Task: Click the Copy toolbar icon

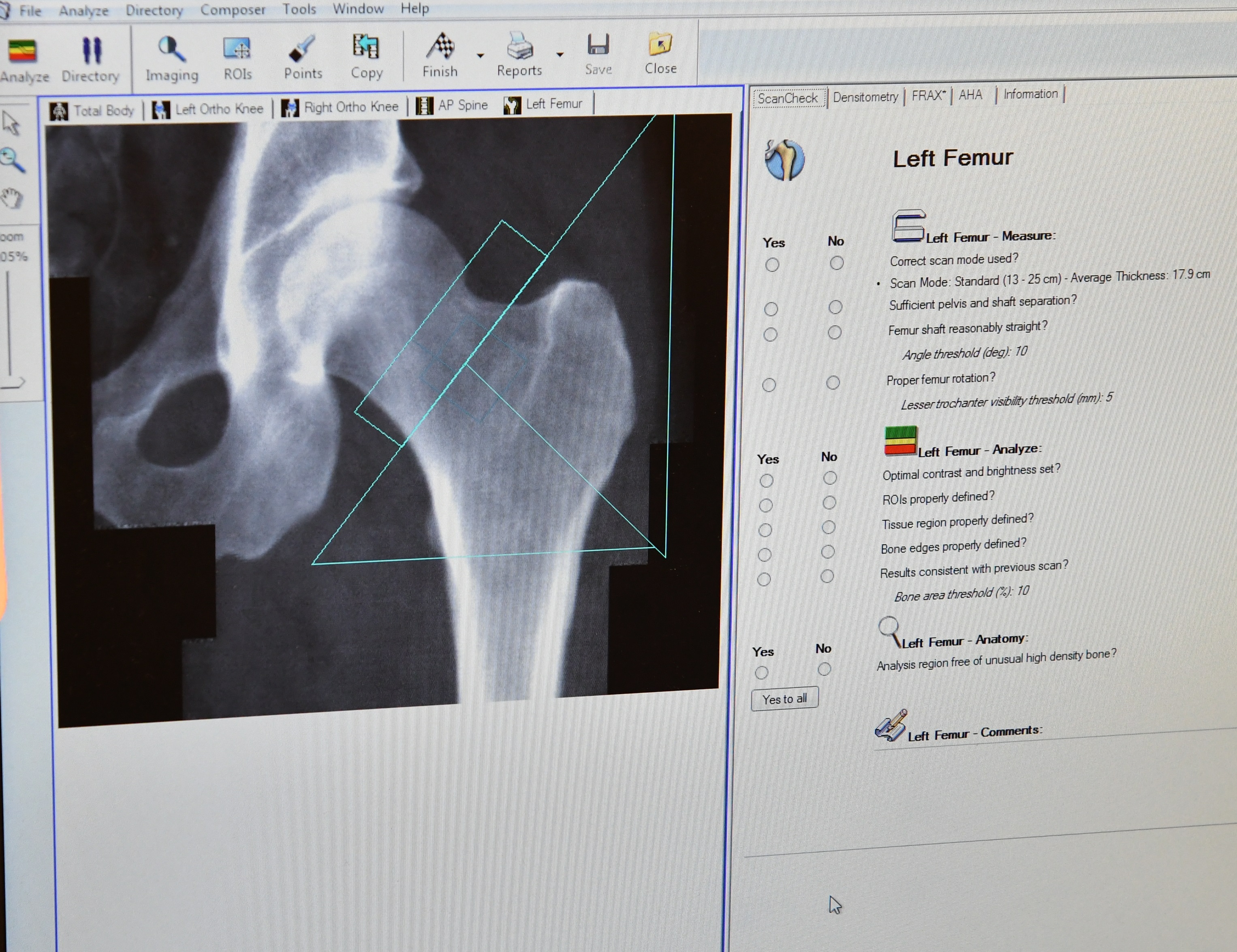Action: tap(366, 47)
